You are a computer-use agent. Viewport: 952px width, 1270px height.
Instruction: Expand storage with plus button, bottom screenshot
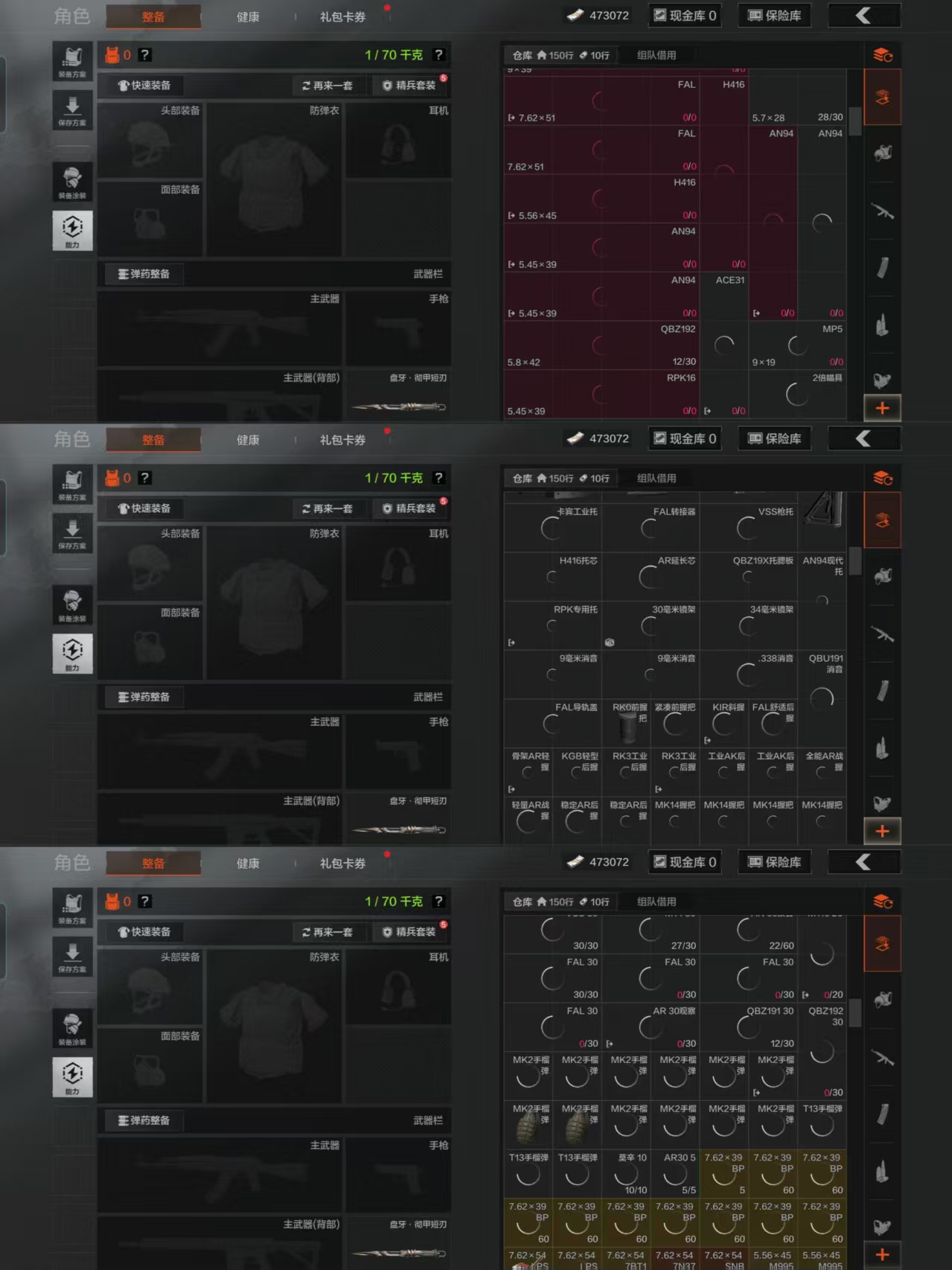(883, 1254)
